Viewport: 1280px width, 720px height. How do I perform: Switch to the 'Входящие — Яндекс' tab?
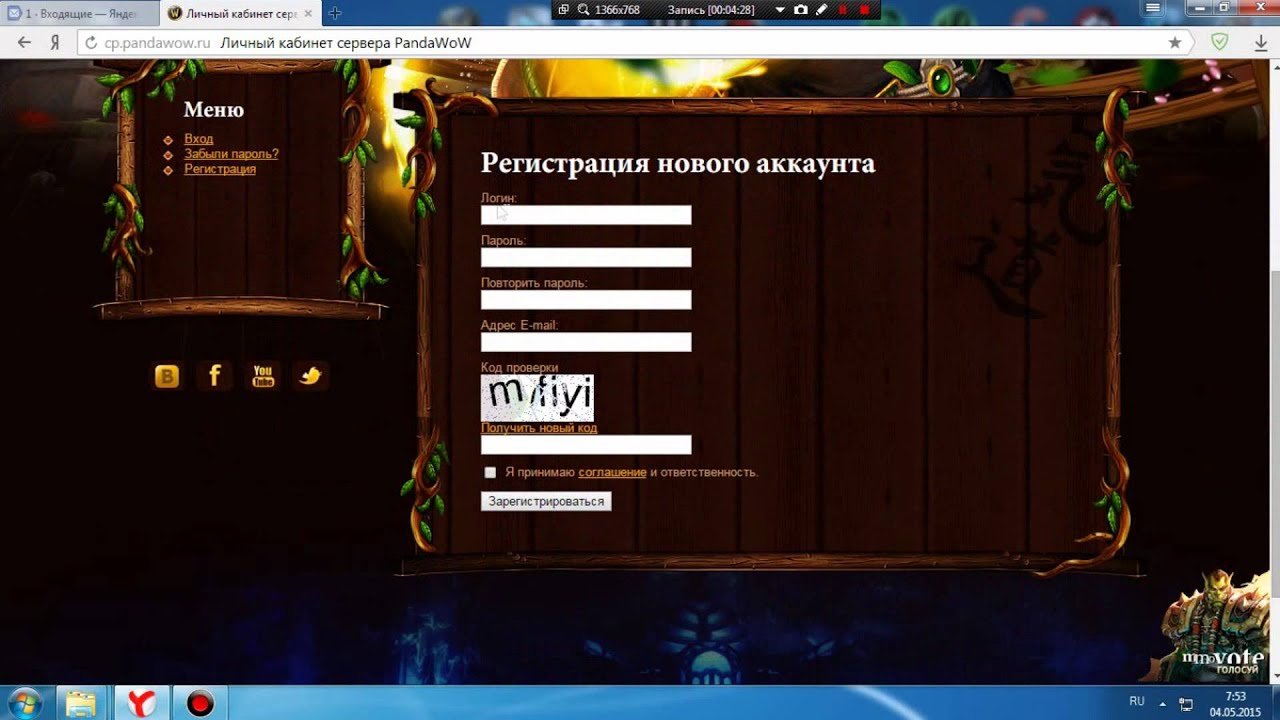80,13
